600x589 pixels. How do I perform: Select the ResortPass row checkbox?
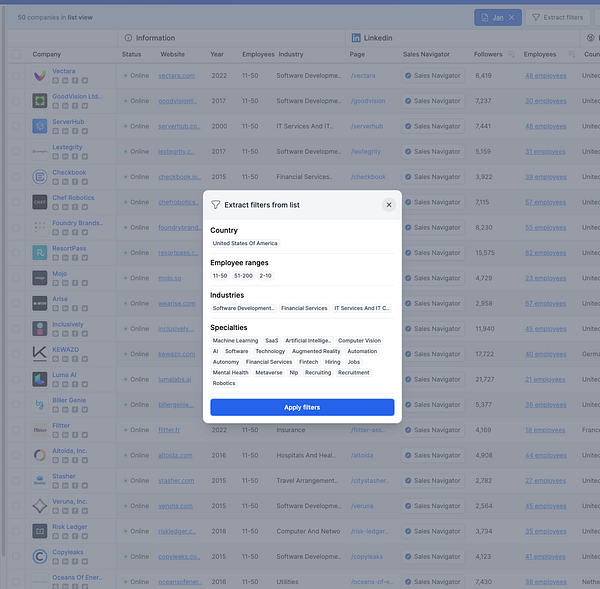(16, 253)
